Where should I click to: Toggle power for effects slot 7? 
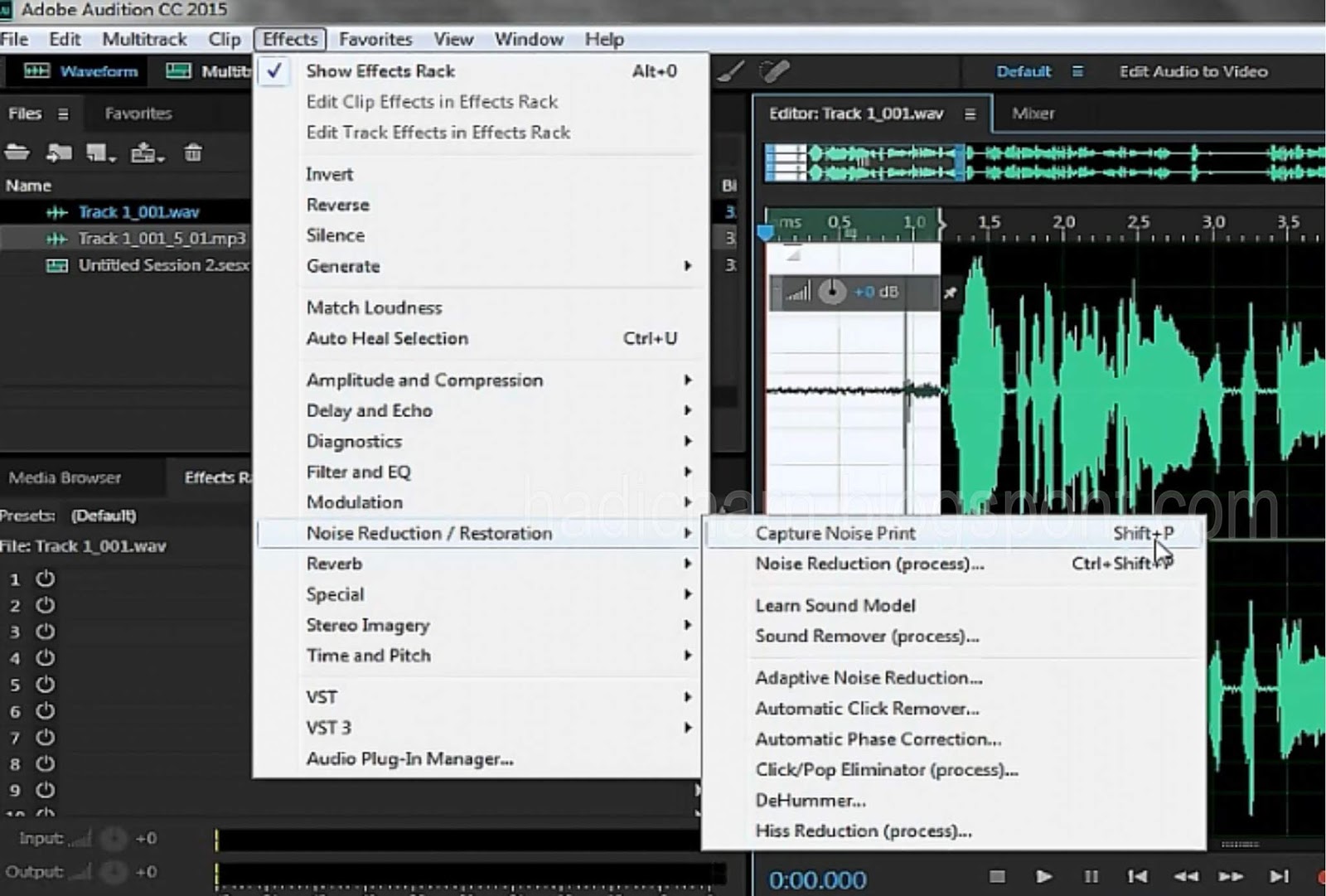45,738
